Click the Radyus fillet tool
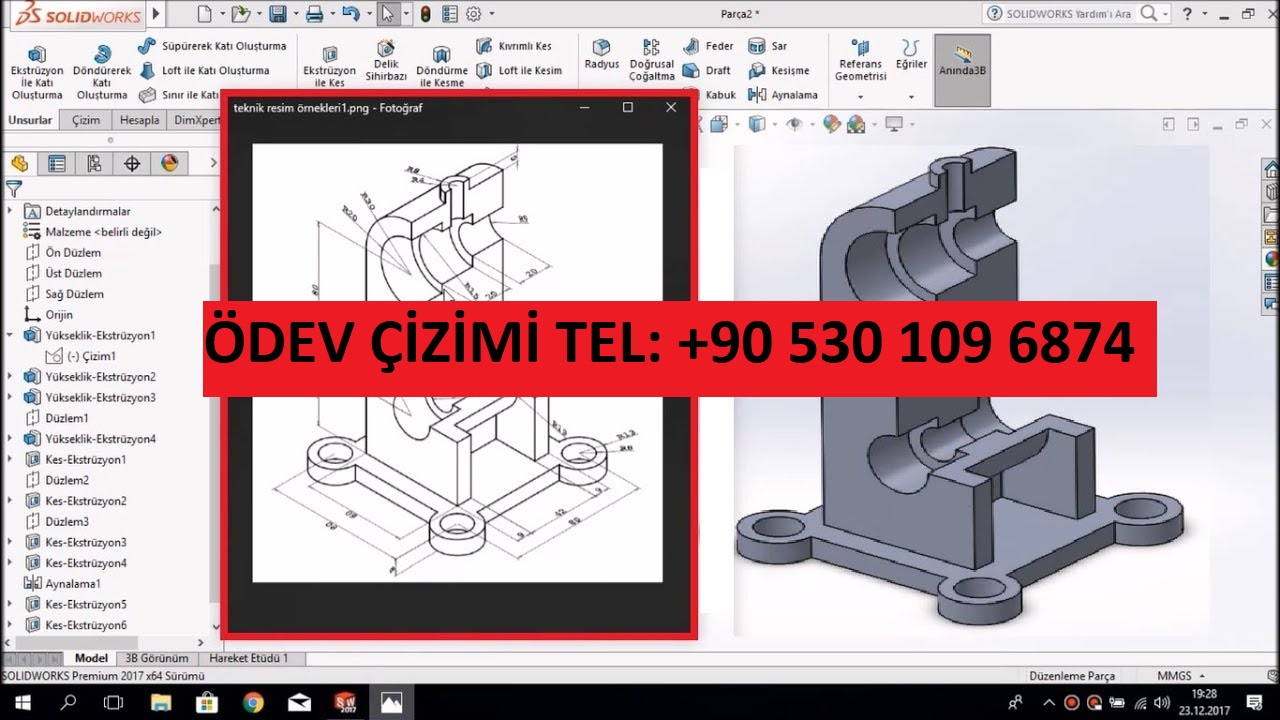1280x720 pixels. [601, 53]
